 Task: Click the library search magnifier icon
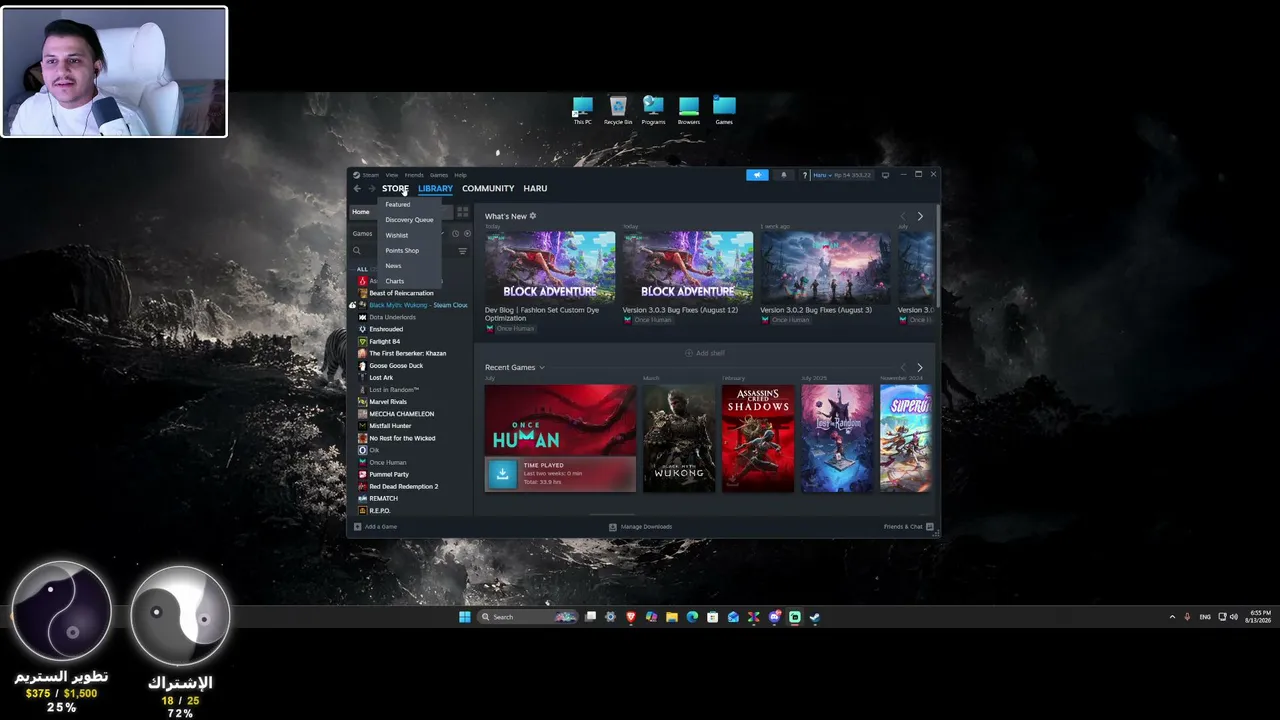[356, 251]
